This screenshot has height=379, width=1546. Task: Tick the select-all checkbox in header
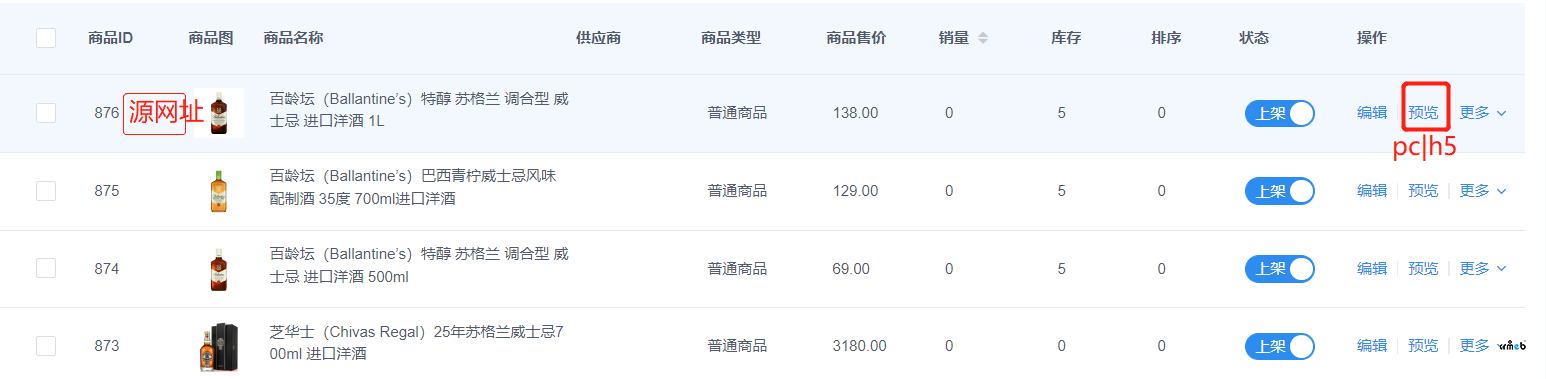point(46,38)
